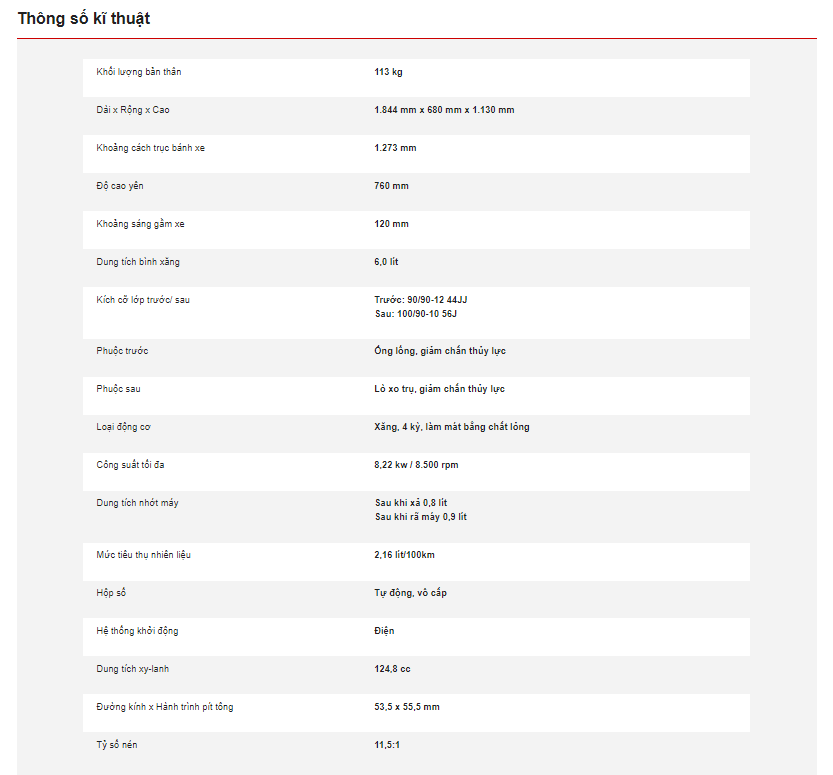The width and height of the screenshot is (833, 775).
Task: Click the "Tự động, vô cấp" gearbox value
Action: (410, 593)
